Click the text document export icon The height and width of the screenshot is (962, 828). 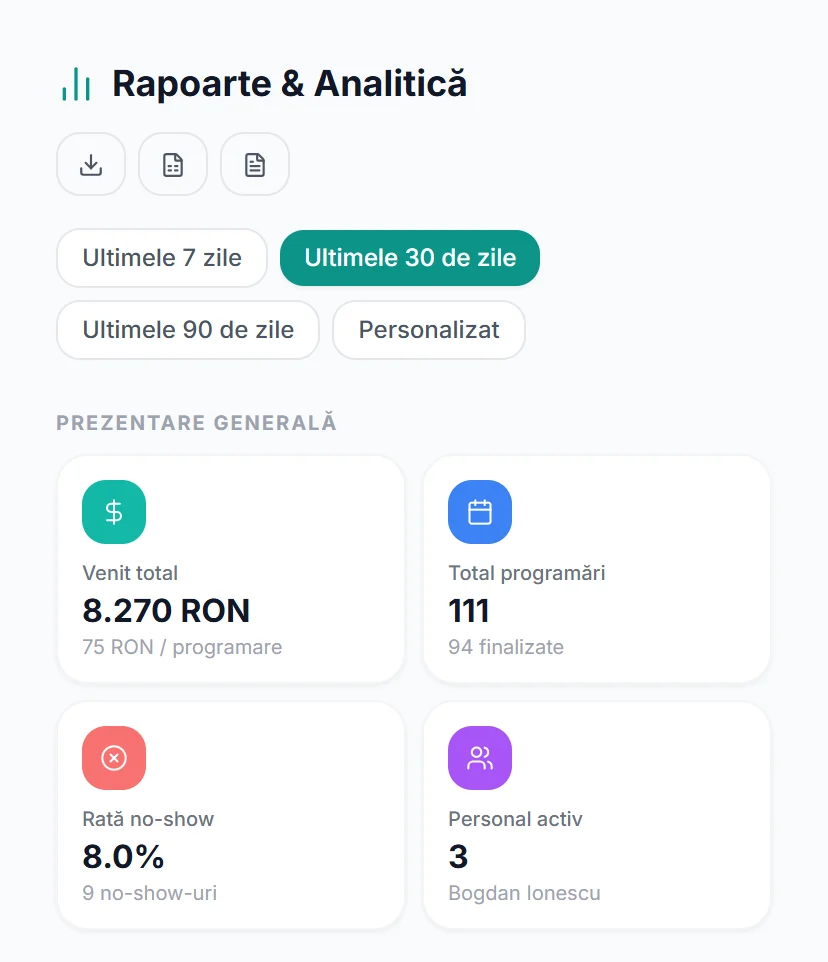(255, 164)
